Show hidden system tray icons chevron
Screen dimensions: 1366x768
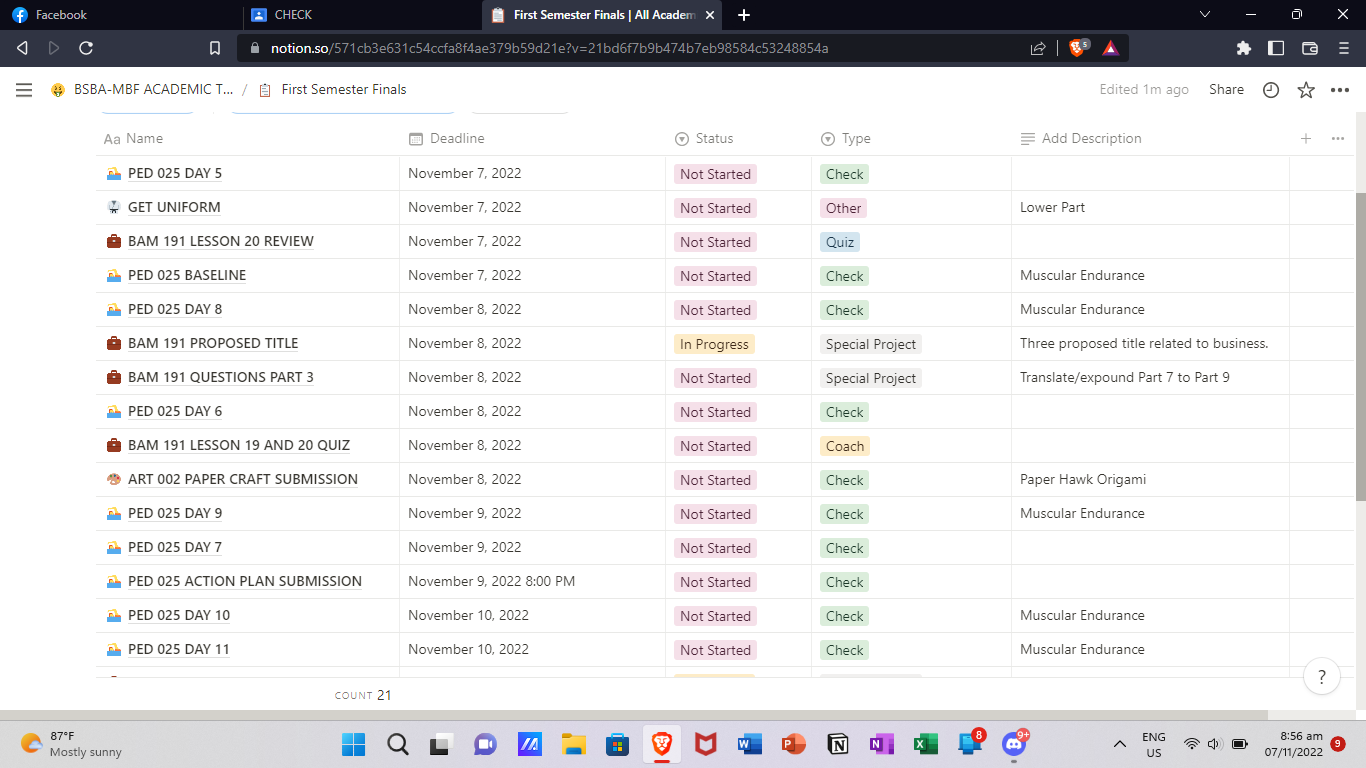click(1120, 744)
